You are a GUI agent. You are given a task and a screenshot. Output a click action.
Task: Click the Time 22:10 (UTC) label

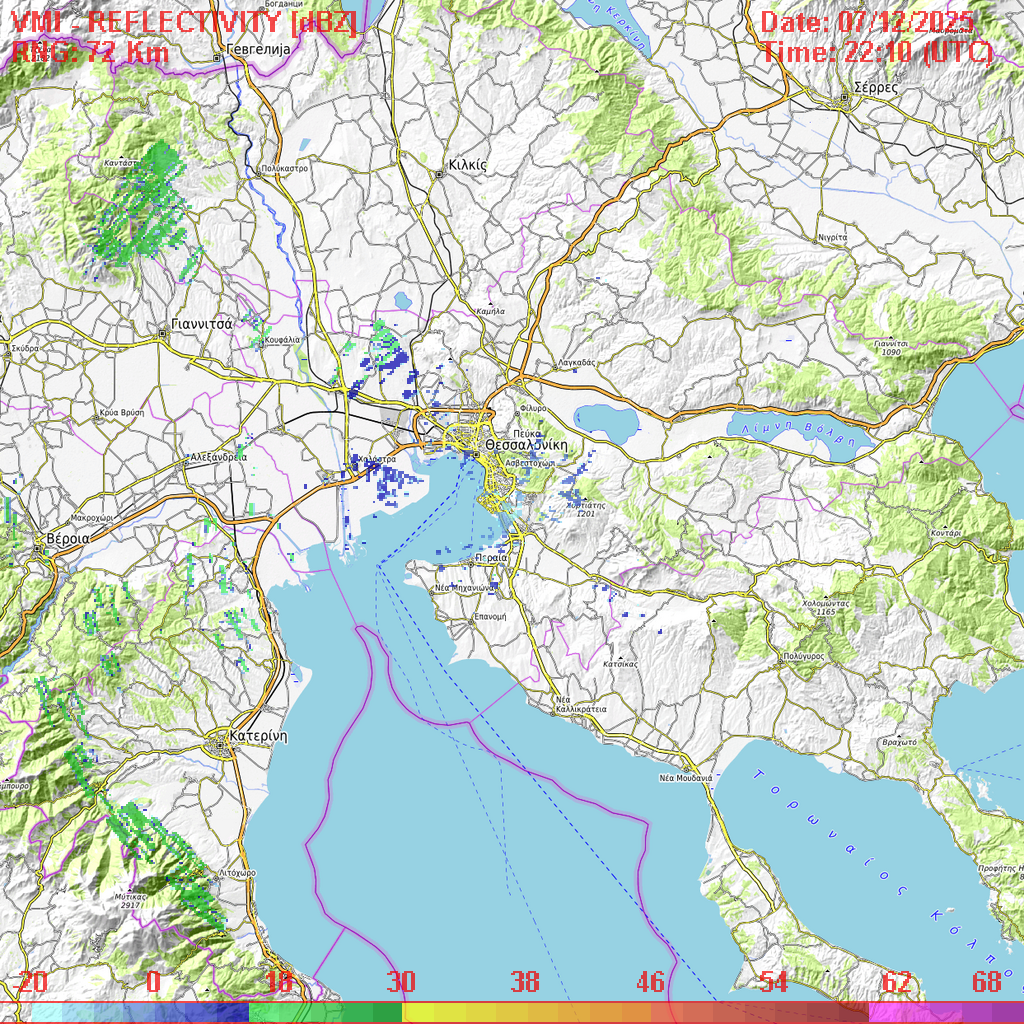point(877,53)
